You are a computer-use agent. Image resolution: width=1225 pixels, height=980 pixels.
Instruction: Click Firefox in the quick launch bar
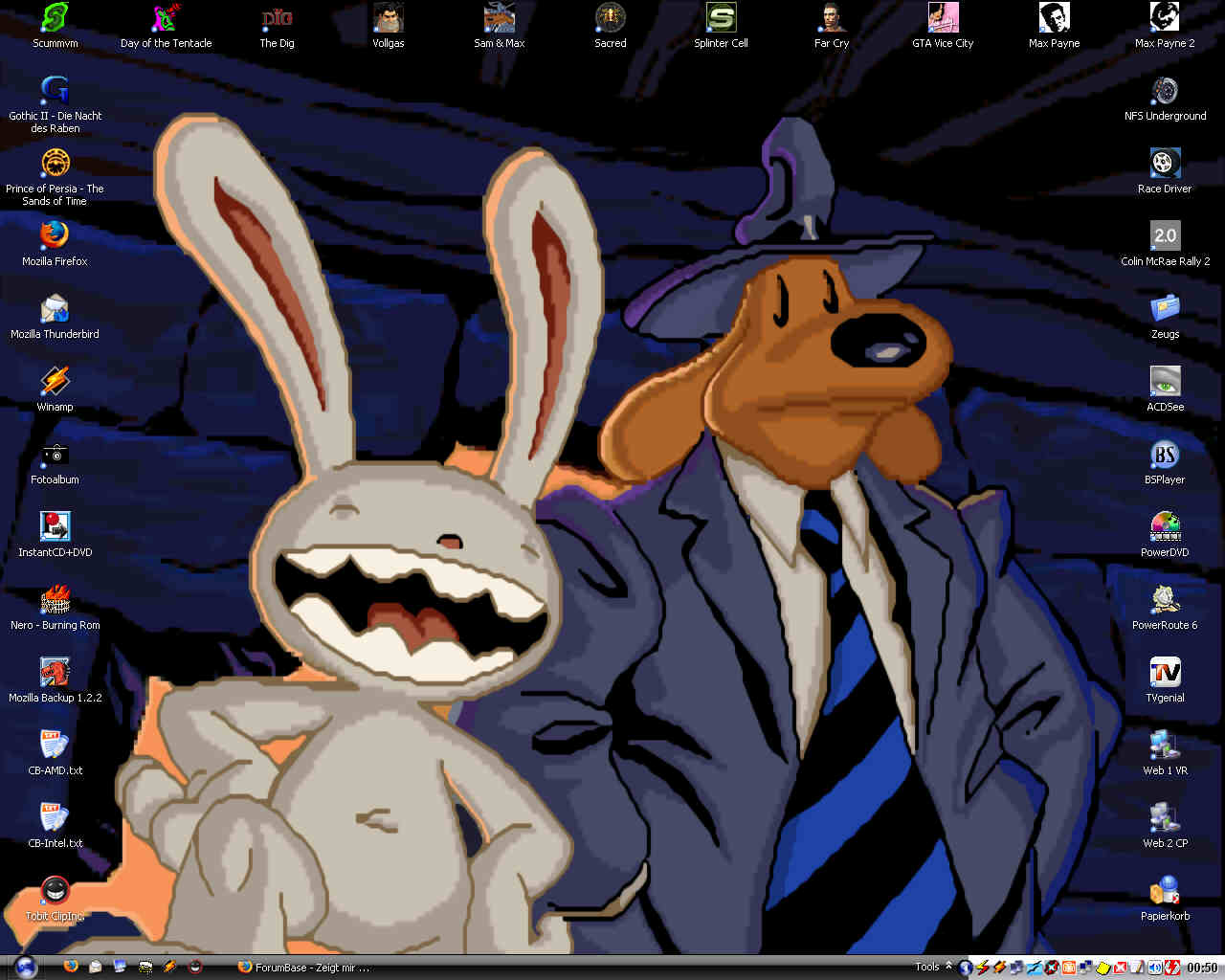(71, 966)
